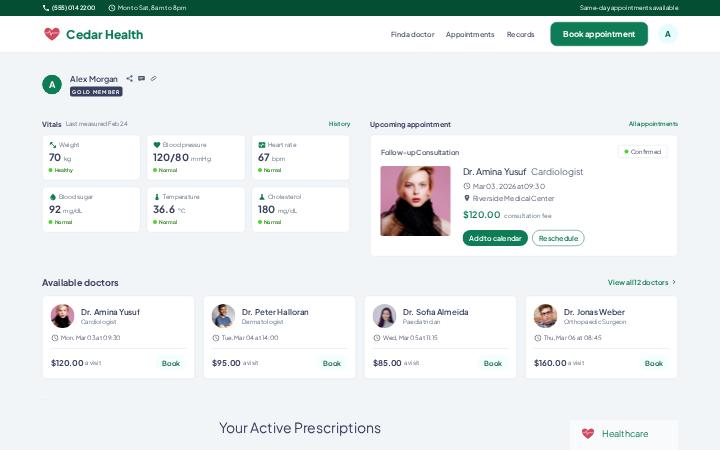Click the Your Active Prescriptions heading
The height and width of the screenshot is (450, 720).
tap(300, 428)
